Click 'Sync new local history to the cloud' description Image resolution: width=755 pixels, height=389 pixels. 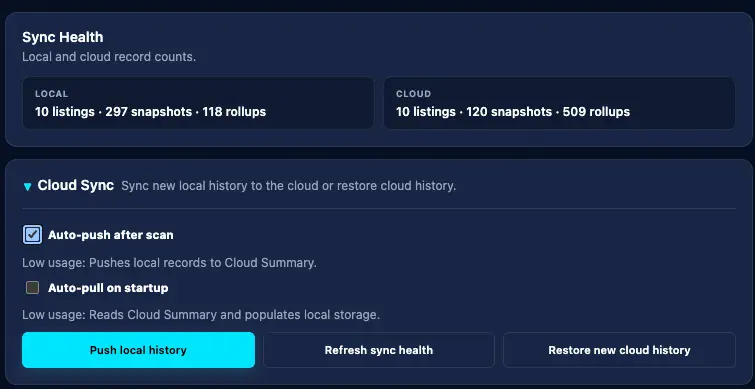[288, 186]
